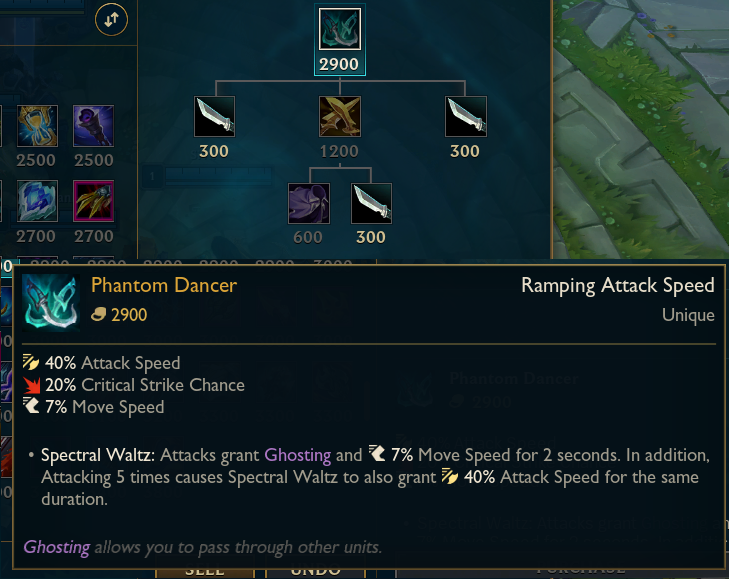
Task: Click the Ghosting definition text at tooltip bottom
Action: [x=203, y=547]
